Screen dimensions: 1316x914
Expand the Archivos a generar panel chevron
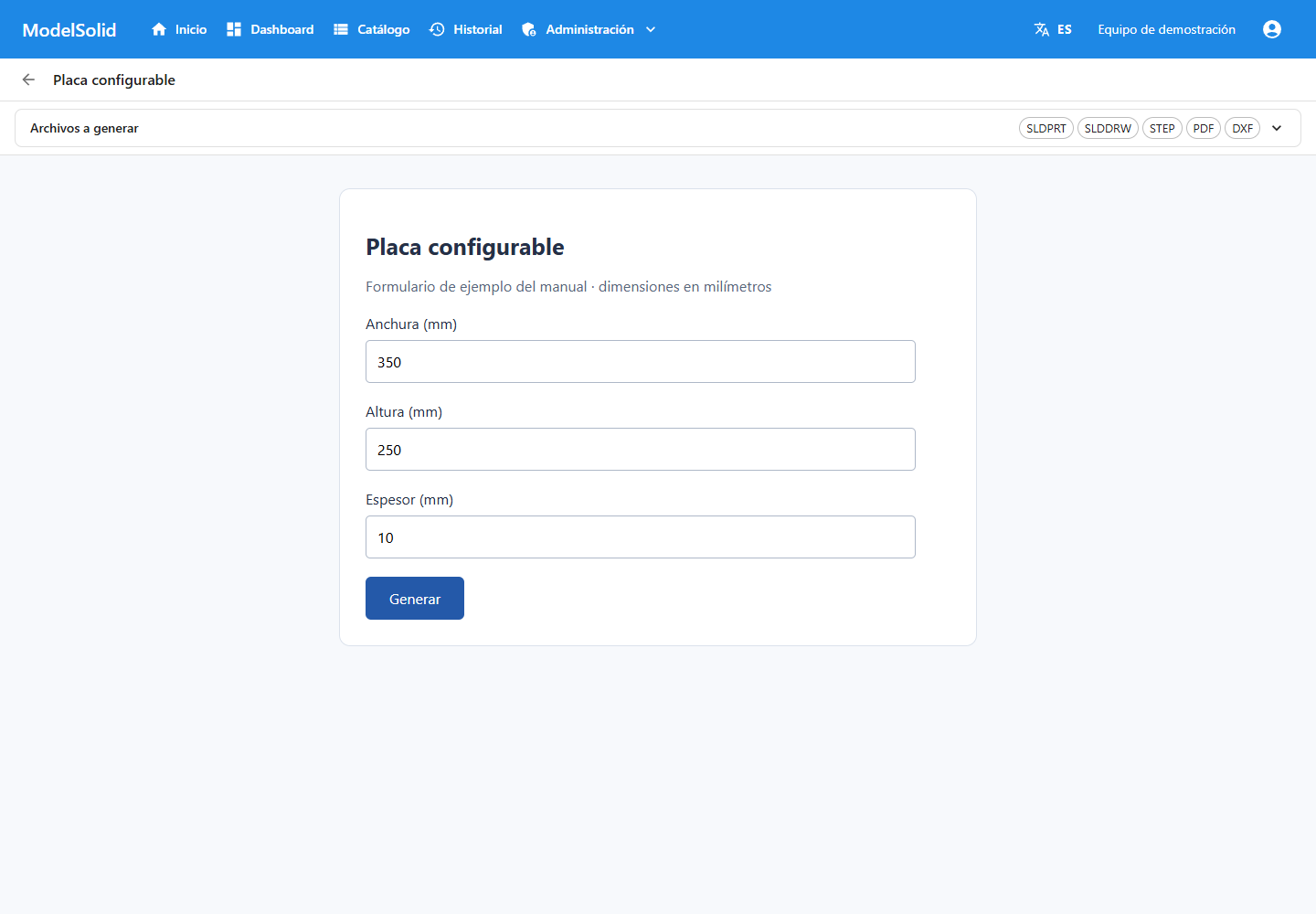[1277, 128]
